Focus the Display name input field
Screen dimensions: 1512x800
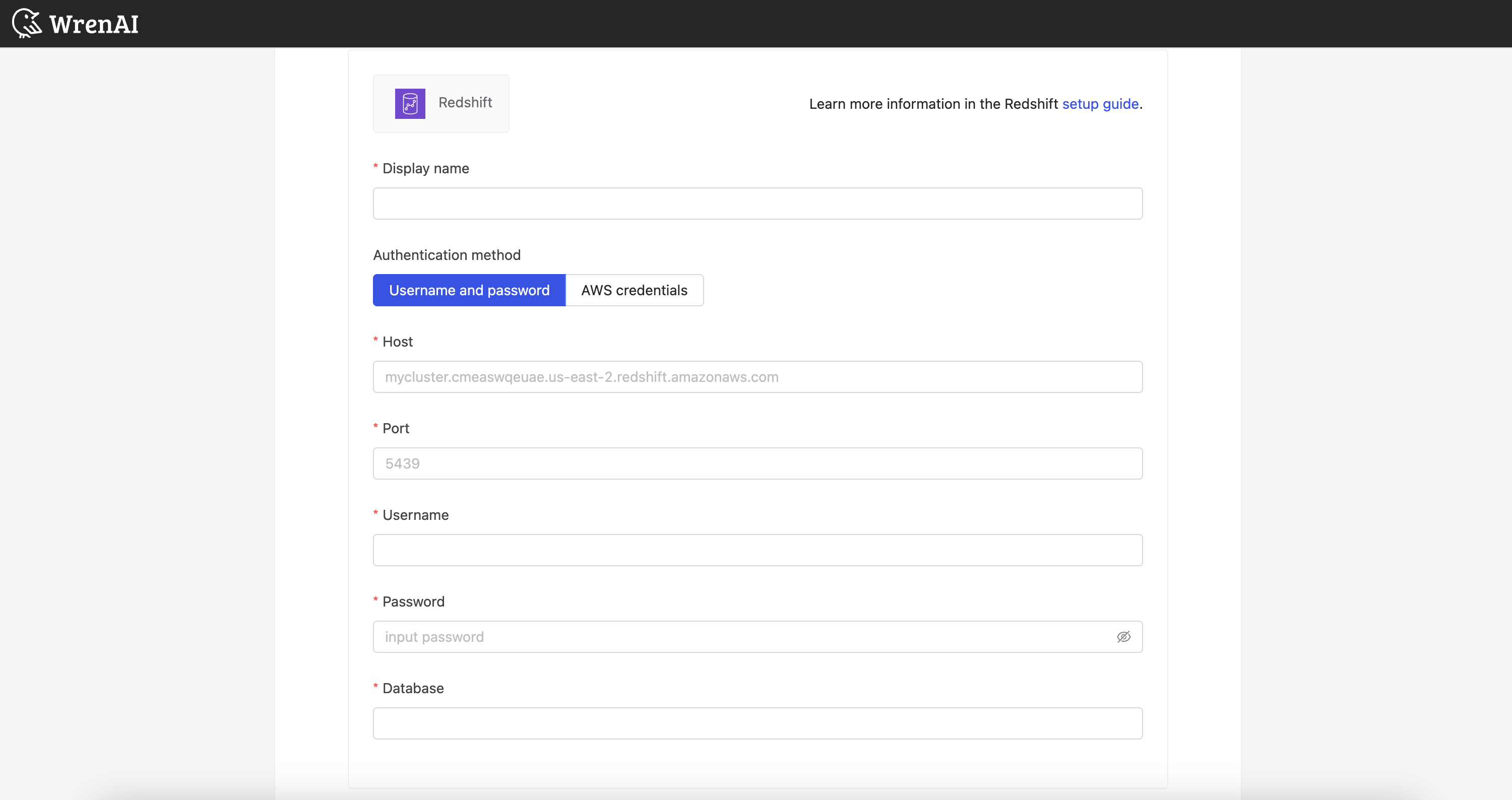758,204
